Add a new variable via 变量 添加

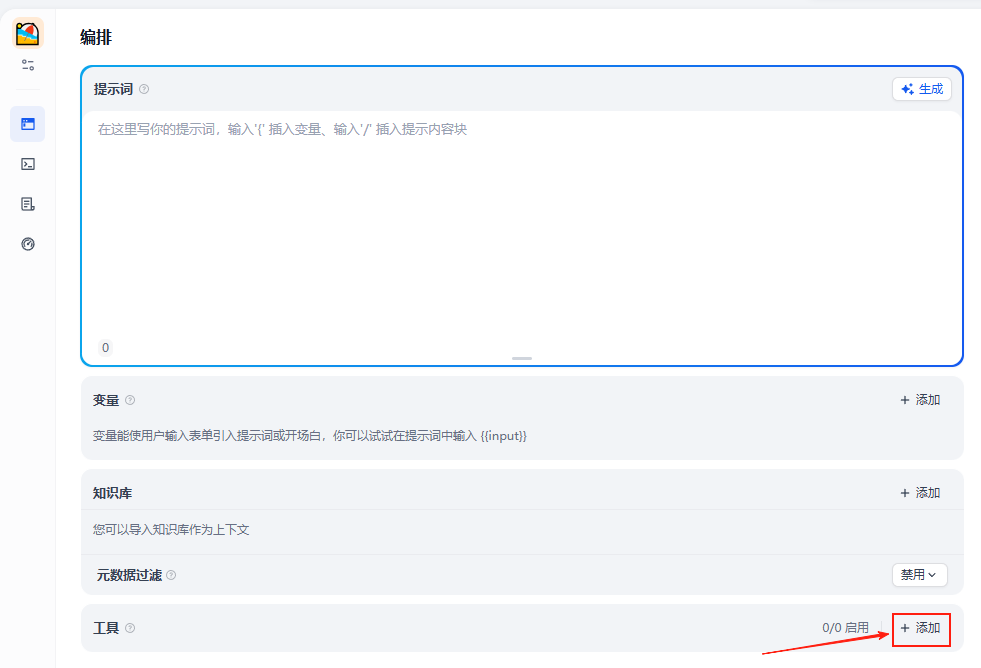pyautogui.click(x=920, y=400)
